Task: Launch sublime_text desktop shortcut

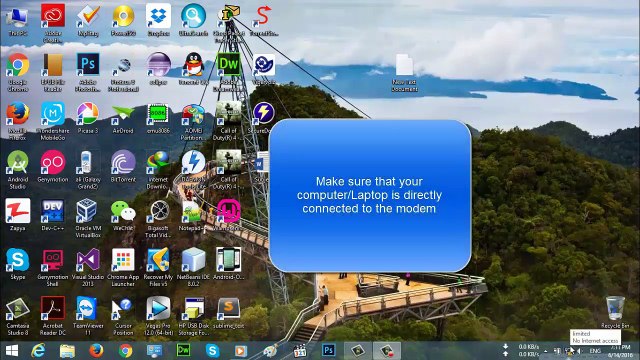Action: 229,313
